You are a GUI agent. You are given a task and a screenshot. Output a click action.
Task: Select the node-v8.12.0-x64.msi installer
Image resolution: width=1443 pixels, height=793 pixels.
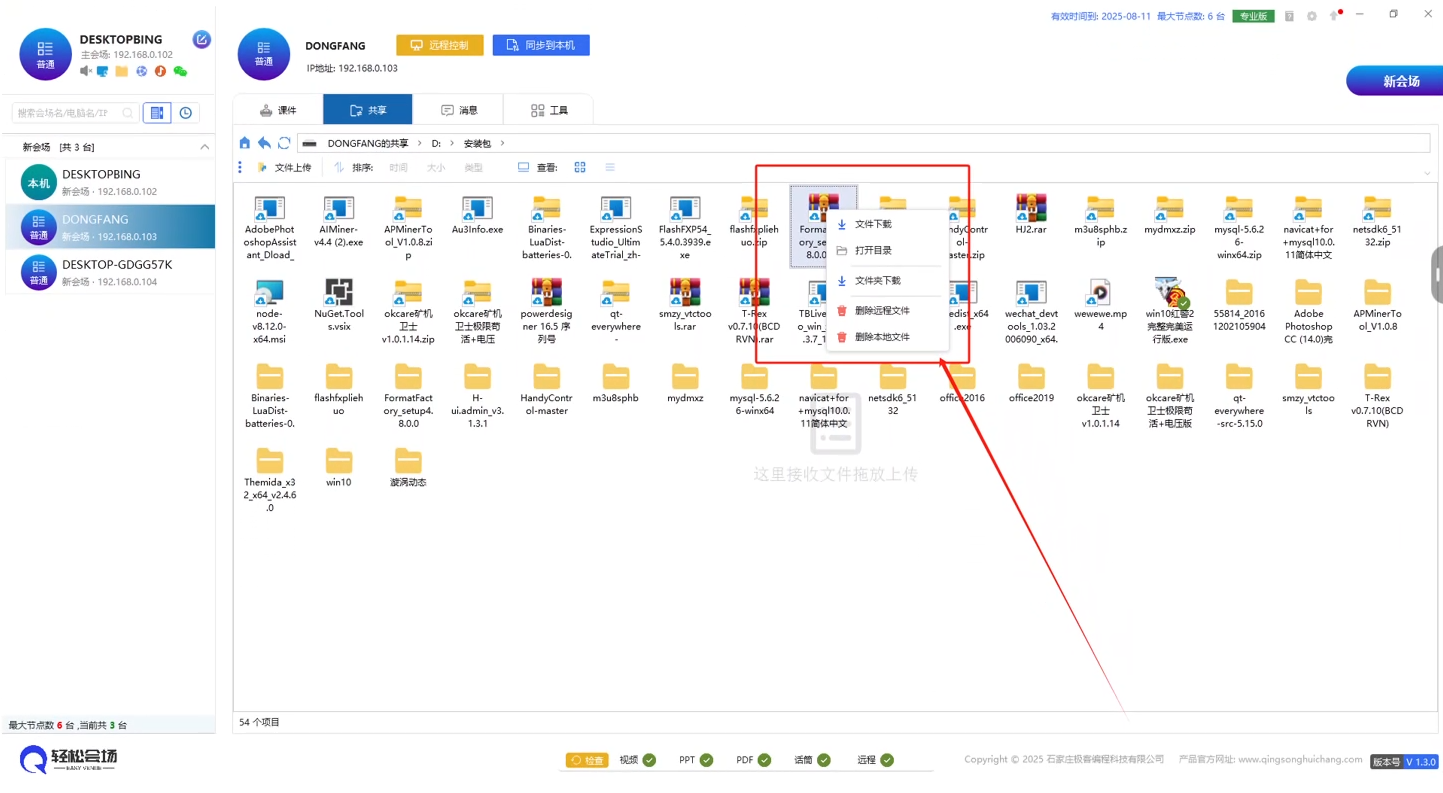coord(269,311)
